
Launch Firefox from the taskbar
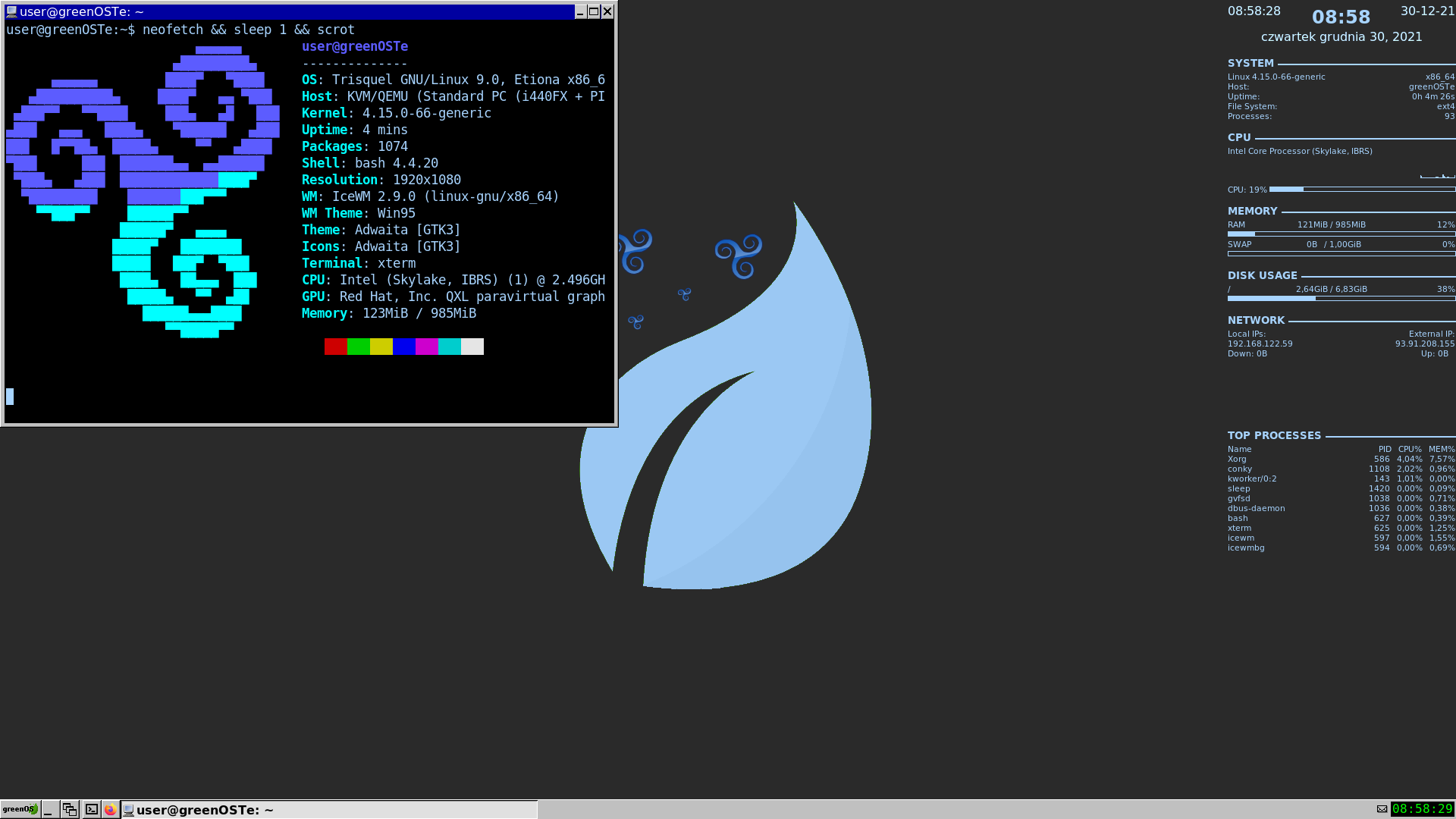click(x=111, y=809)
